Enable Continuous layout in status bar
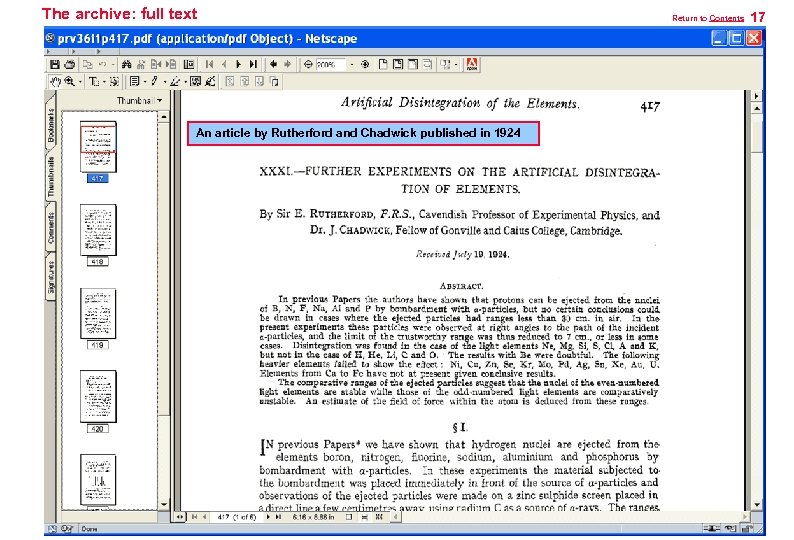794x540 pixels. coord(365,517)
